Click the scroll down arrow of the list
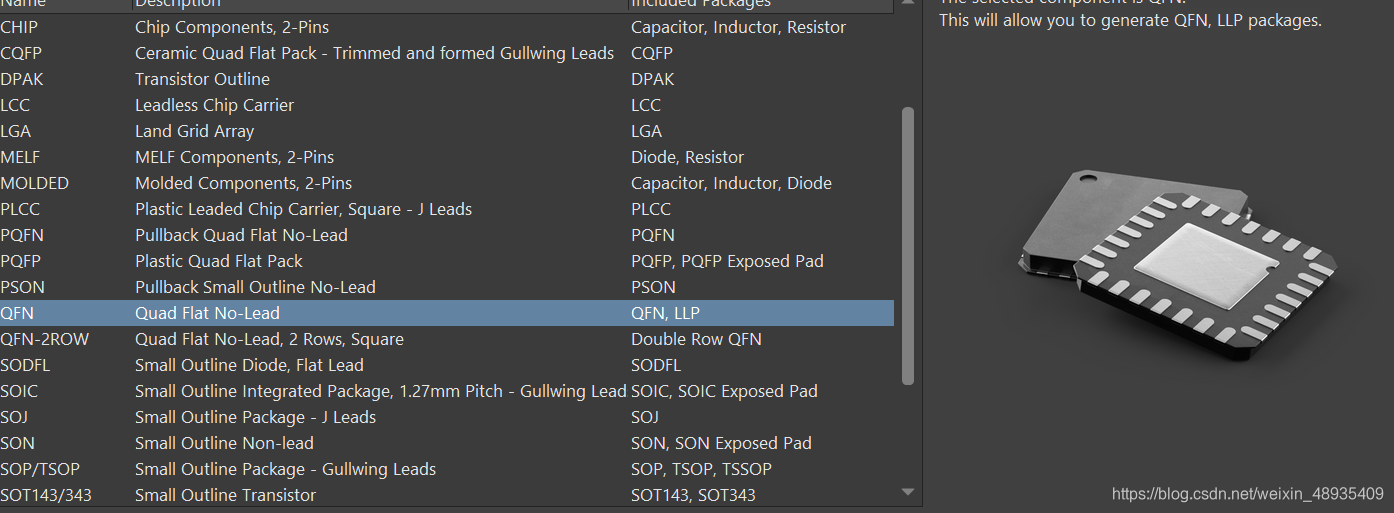Image resolution: width=1394 pixels, height=513 pixels. (908, 492)
